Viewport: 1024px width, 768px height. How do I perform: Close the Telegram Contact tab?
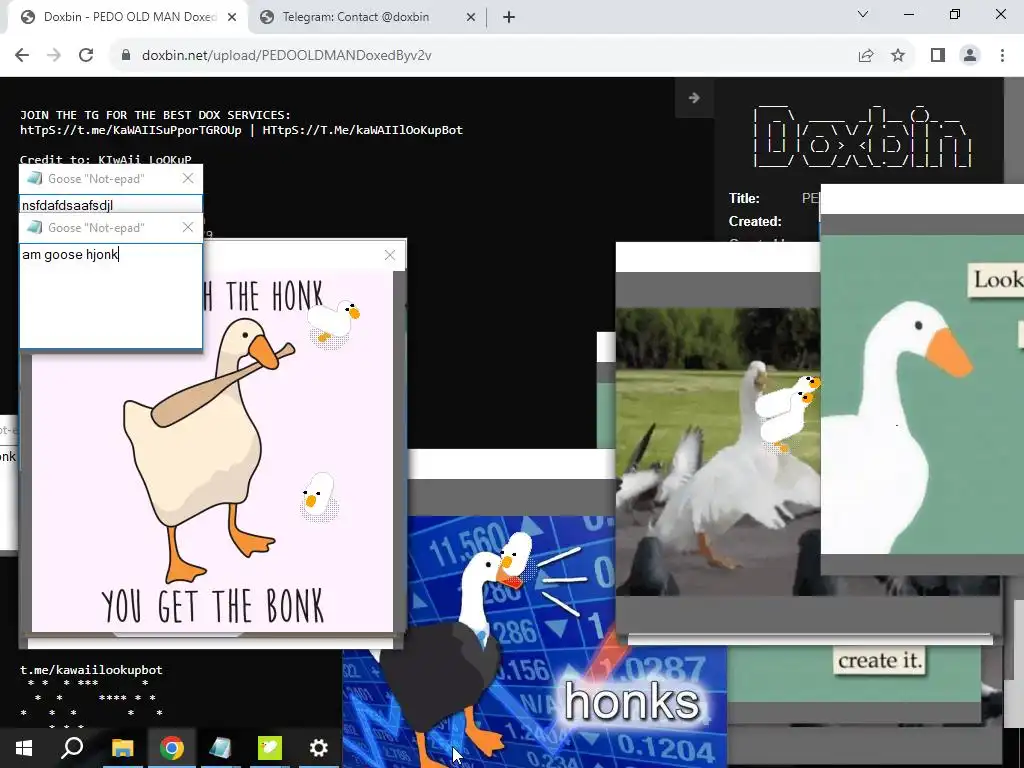[x=471, y=17]
